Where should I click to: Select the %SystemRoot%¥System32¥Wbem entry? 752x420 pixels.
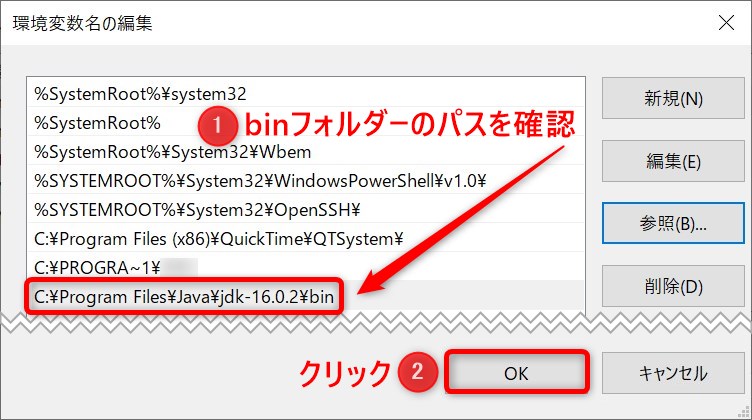pyautogui.click(x=306, y=151)
